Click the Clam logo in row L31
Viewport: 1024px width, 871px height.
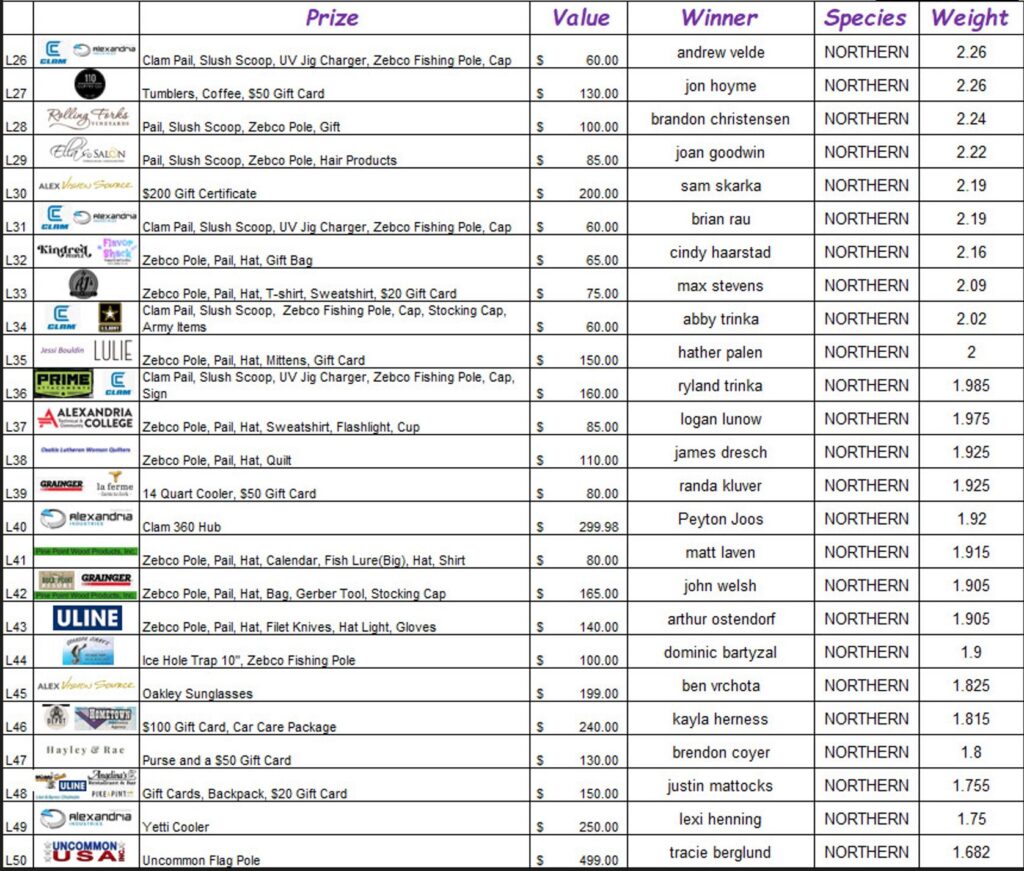54,218
